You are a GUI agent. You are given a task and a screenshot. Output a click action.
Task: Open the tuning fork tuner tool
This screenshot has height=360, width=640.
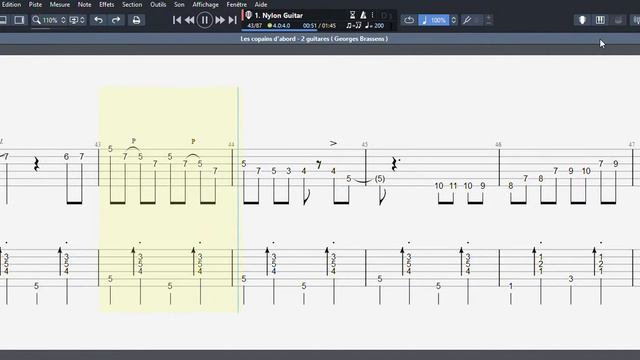coord(467,20)
